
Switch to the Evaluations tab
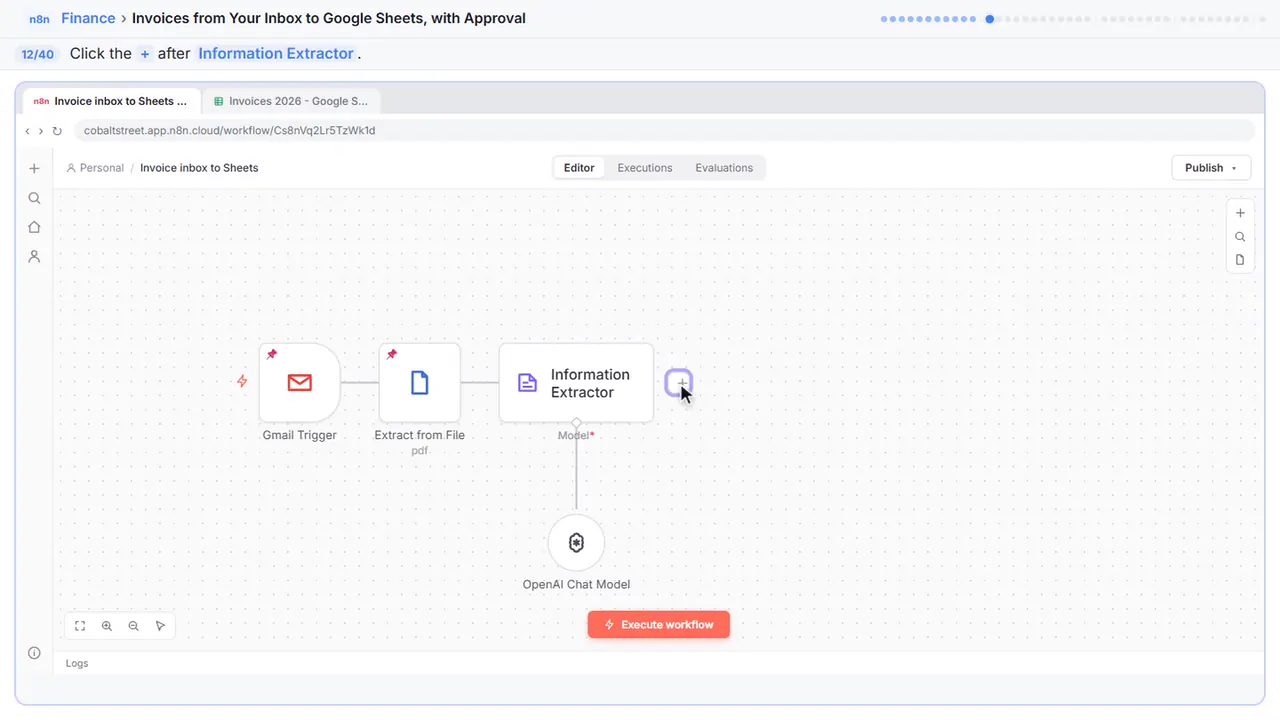(x=724, y=168)
